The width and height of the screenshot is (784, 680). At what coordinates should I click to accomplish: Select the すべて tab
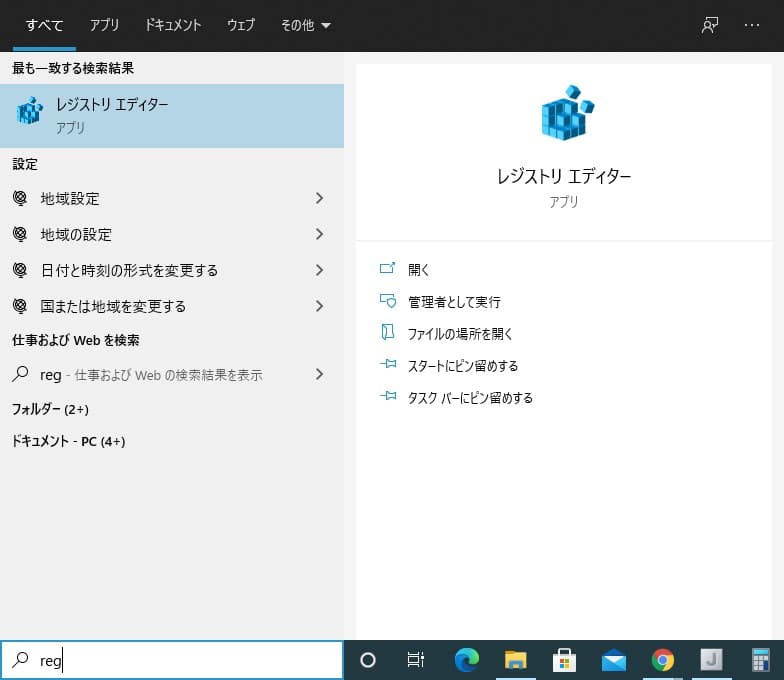click(44, 25)
